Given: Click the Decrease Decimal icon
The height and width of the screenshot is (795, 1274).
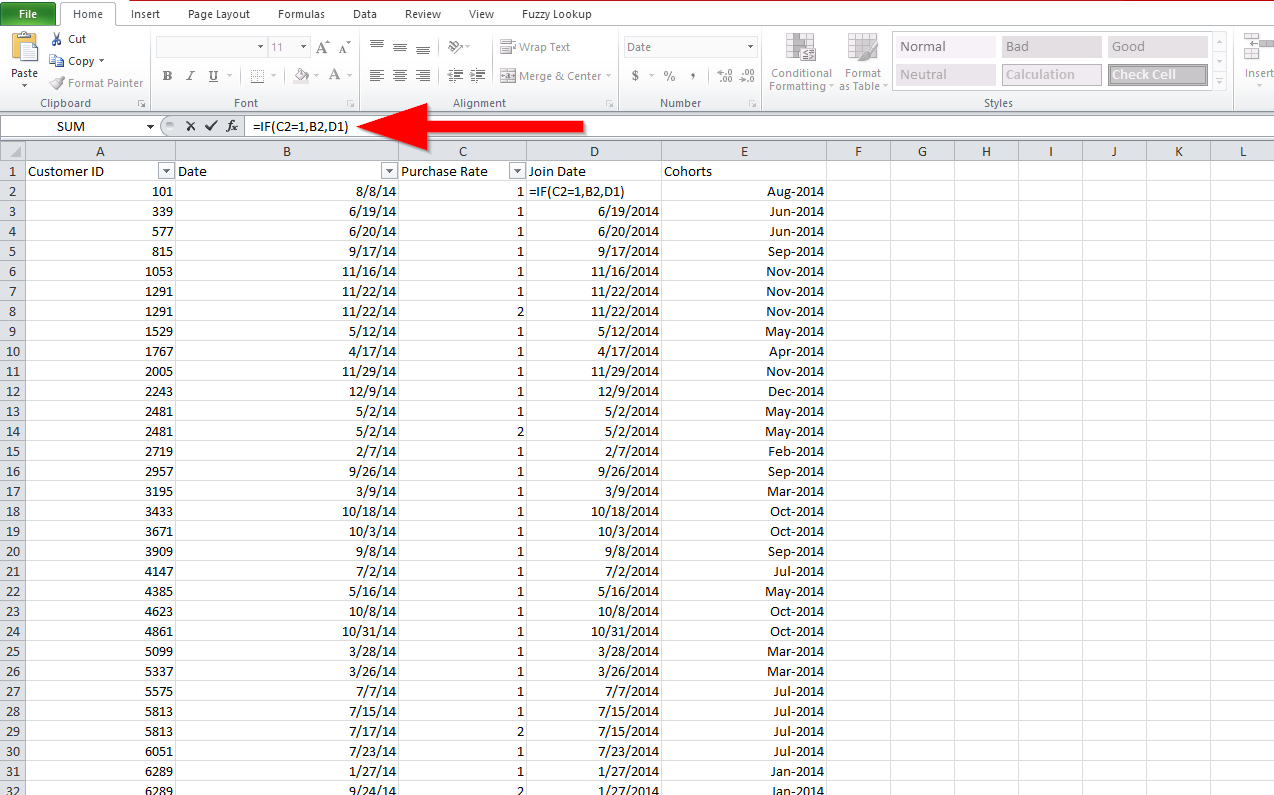Looking at the screenshot, I should [x=748, y=76].
